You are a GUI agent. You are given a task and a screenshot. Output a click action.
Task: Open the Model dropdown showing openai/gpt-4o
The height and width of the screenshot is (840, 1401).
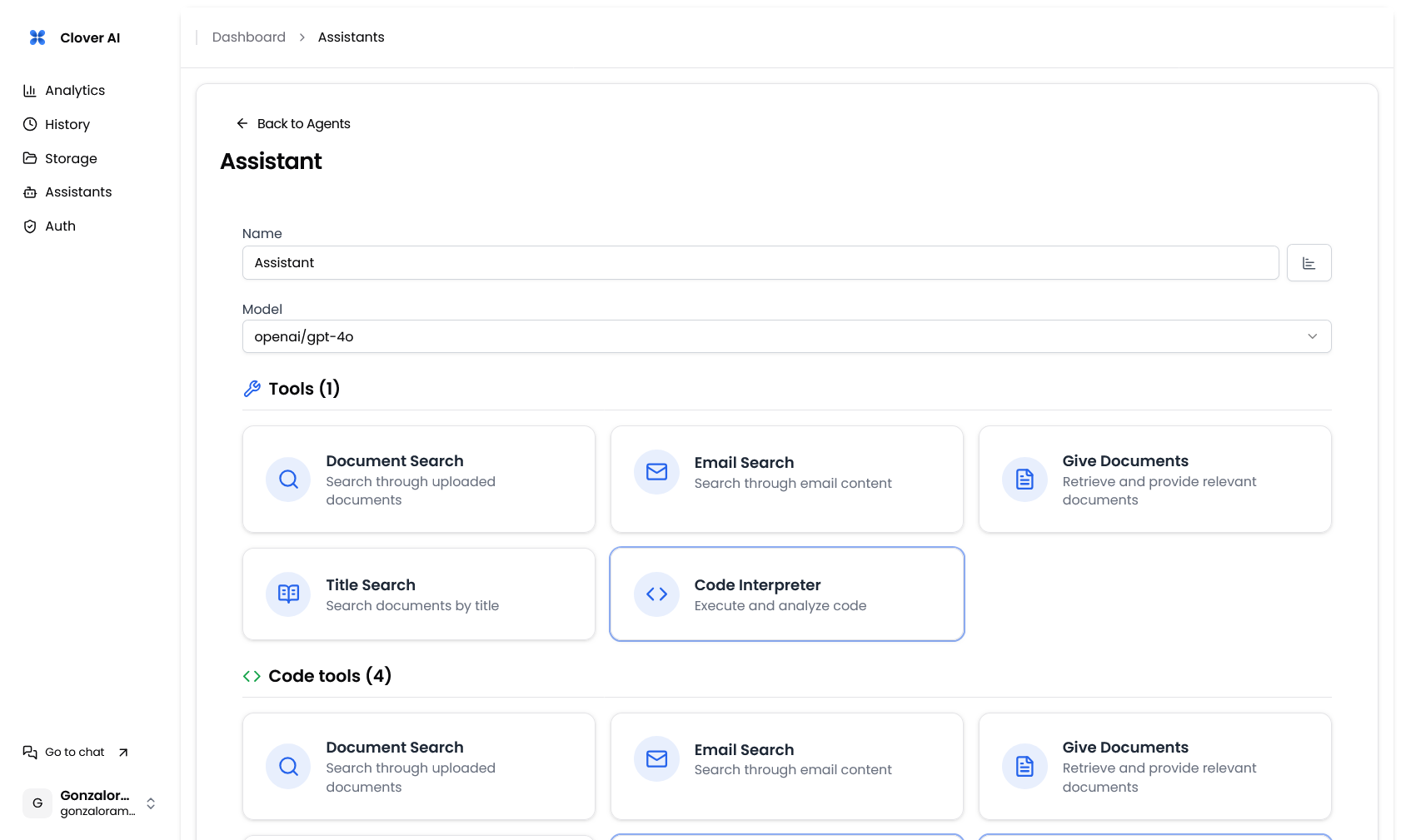tap(786, 336)
